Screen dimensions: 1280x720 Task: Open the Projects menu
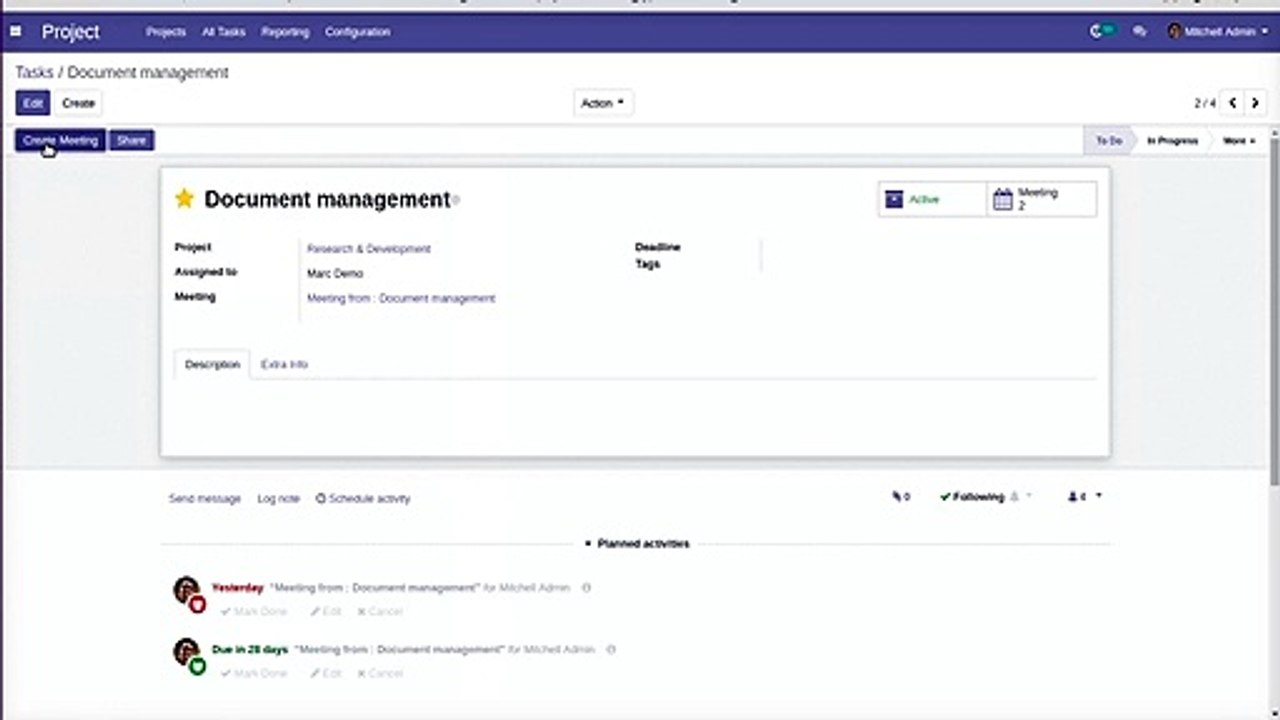[x=166, y=32]
